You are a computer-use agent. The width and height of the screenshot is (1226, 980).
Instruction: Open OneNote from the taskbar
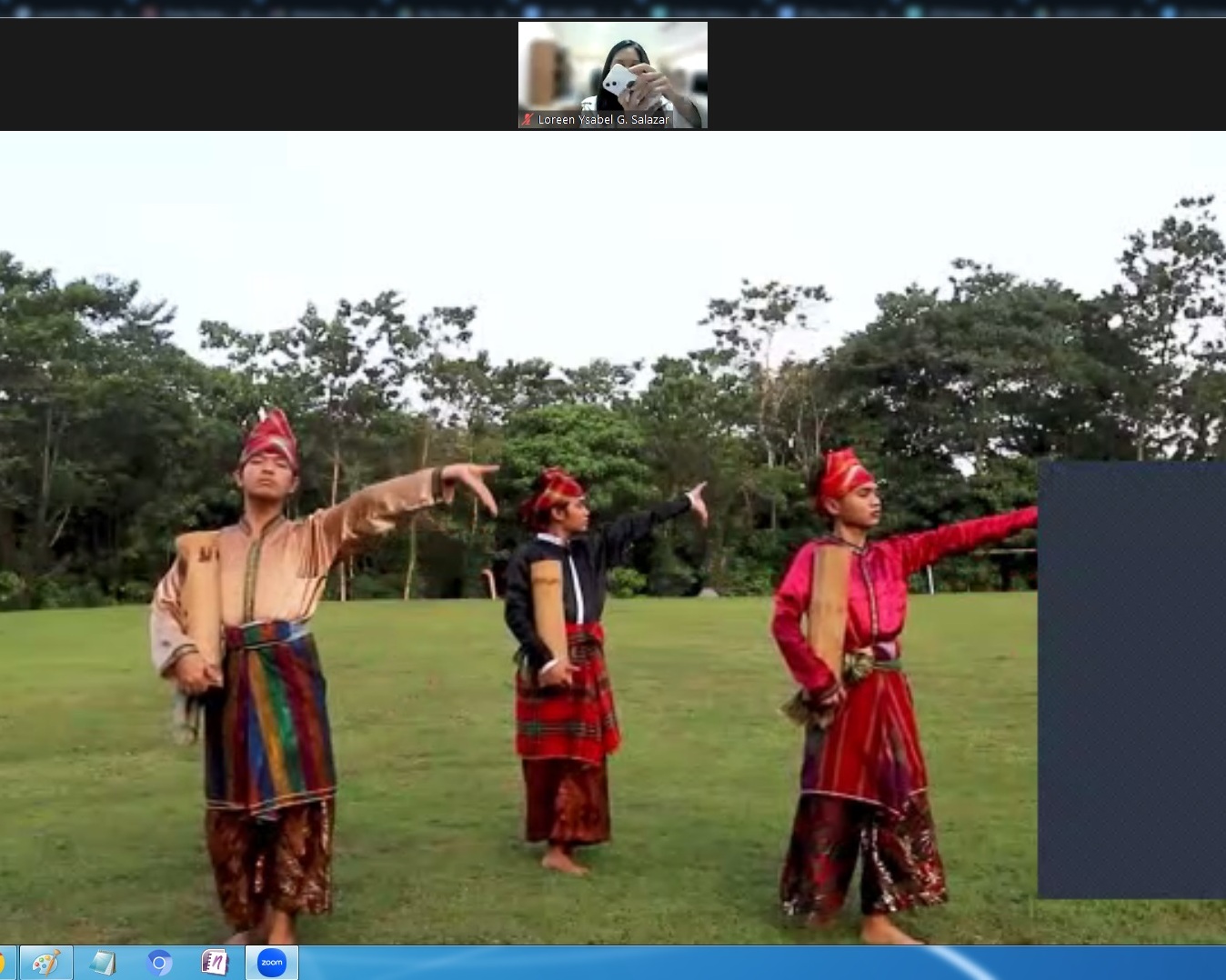click(x=216, y=963)
